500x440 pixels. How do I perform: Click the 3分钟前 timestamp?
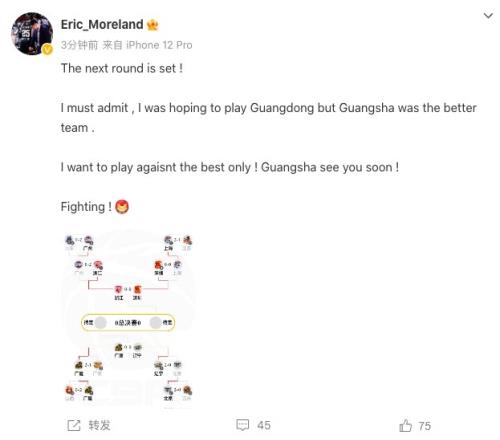(x=79, y=45)
